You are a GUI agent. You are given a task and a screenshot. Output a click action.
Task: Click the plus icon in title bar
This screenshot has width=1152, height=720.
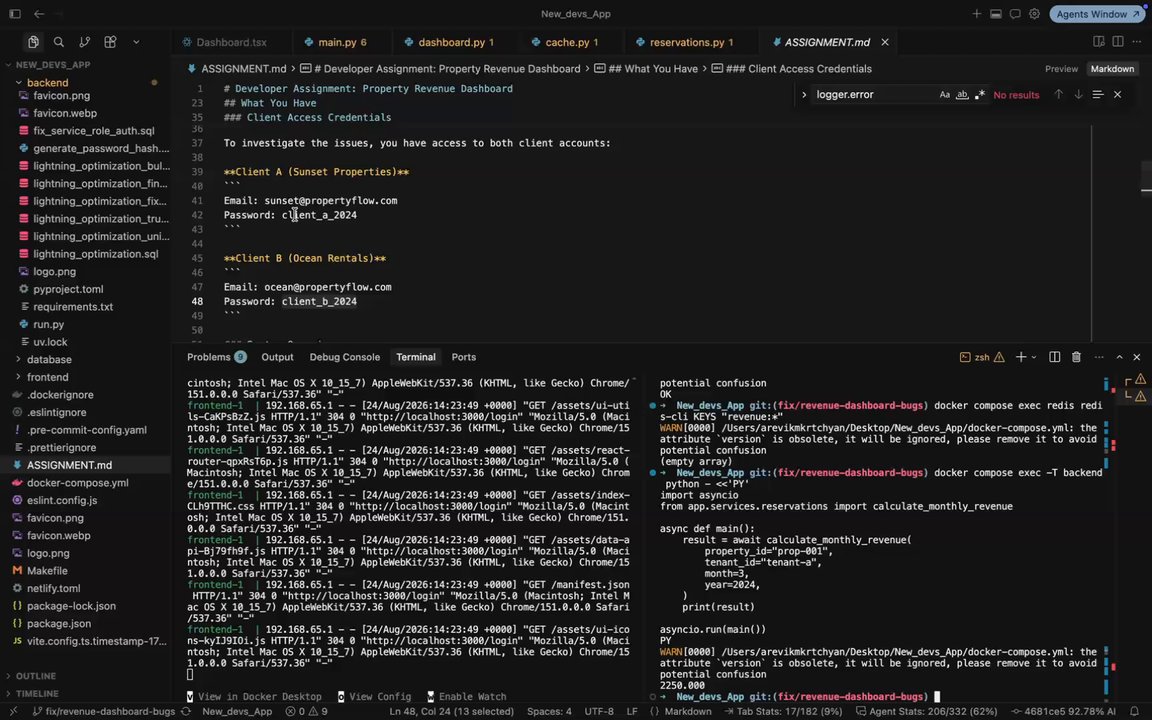coord(976,14)
